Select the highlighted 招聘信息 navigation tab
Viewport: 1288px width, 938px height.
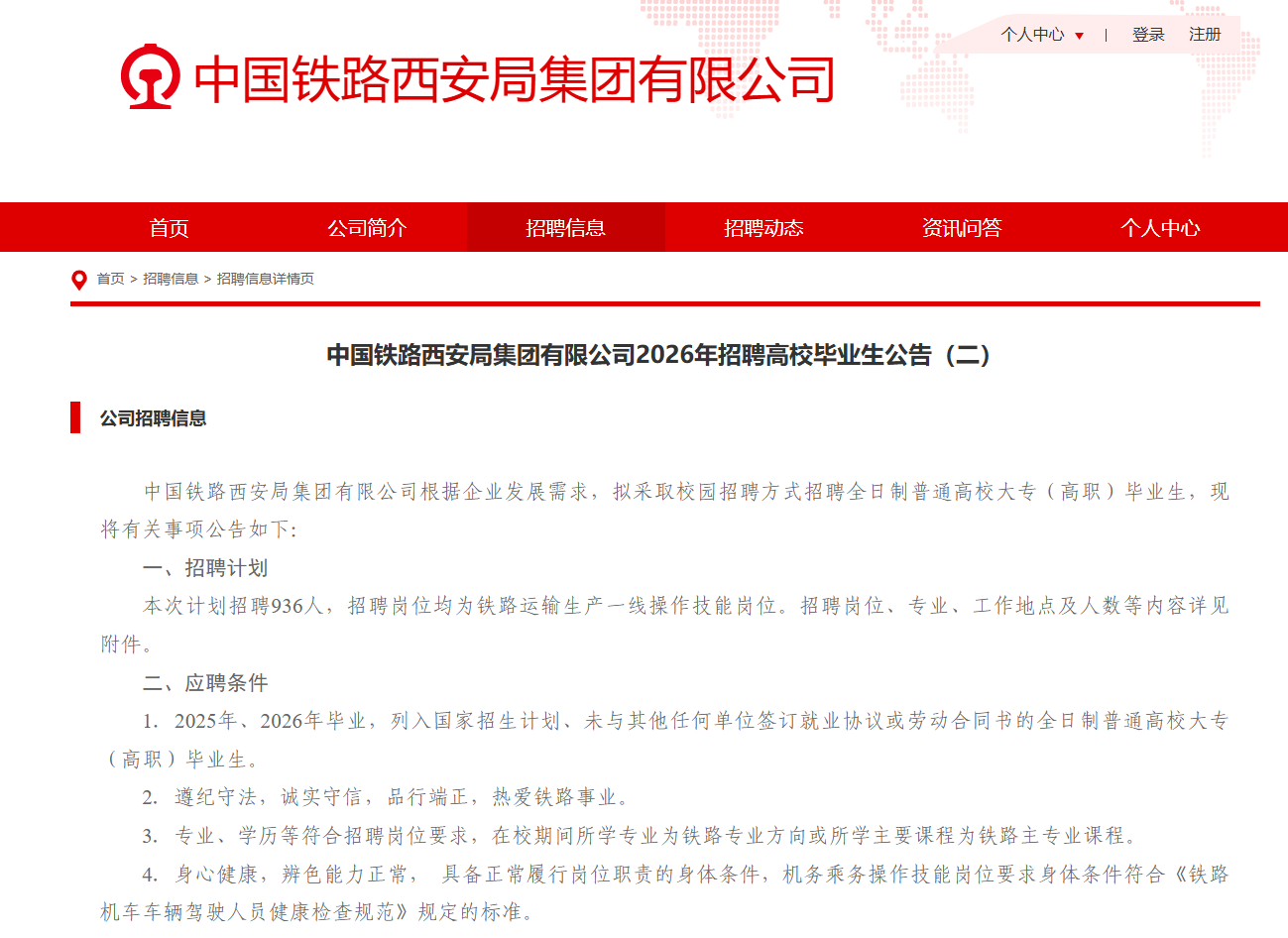tap(565, 228)
